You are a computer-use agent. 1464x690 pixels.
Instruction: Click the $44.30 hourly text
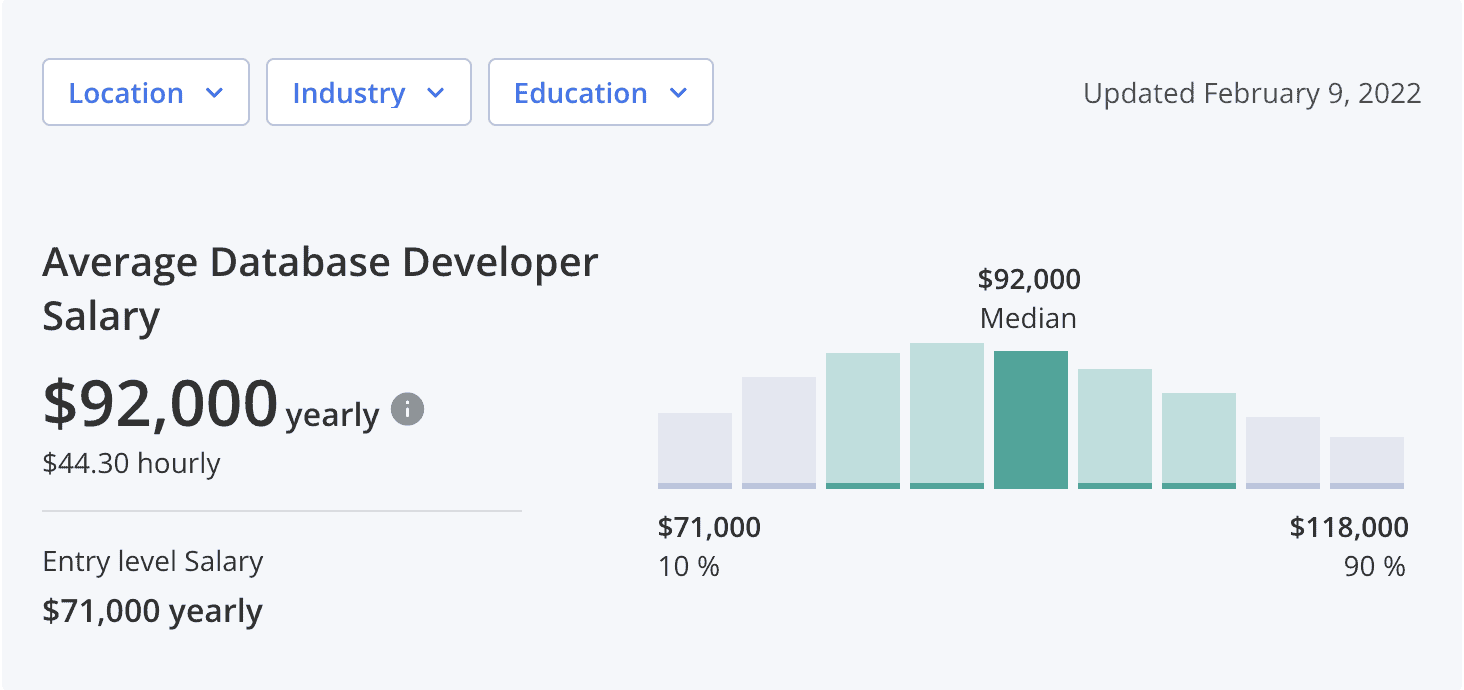click(130, 463)
